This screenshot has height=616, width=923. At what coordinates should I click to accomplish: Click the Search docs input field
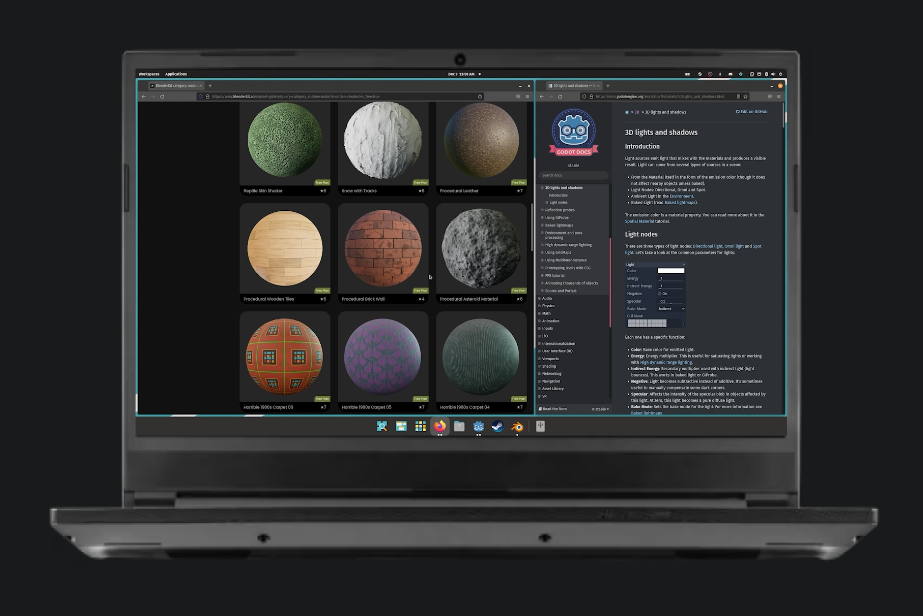574,175
